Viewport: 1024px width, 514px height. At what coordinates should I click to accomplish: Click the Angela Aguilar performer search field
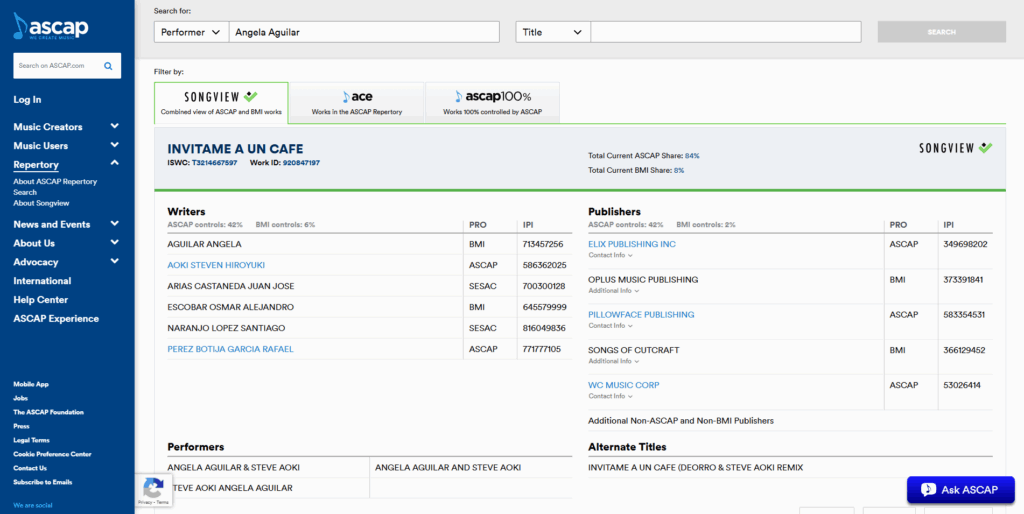pyautogui.click(x=363, y=32)
